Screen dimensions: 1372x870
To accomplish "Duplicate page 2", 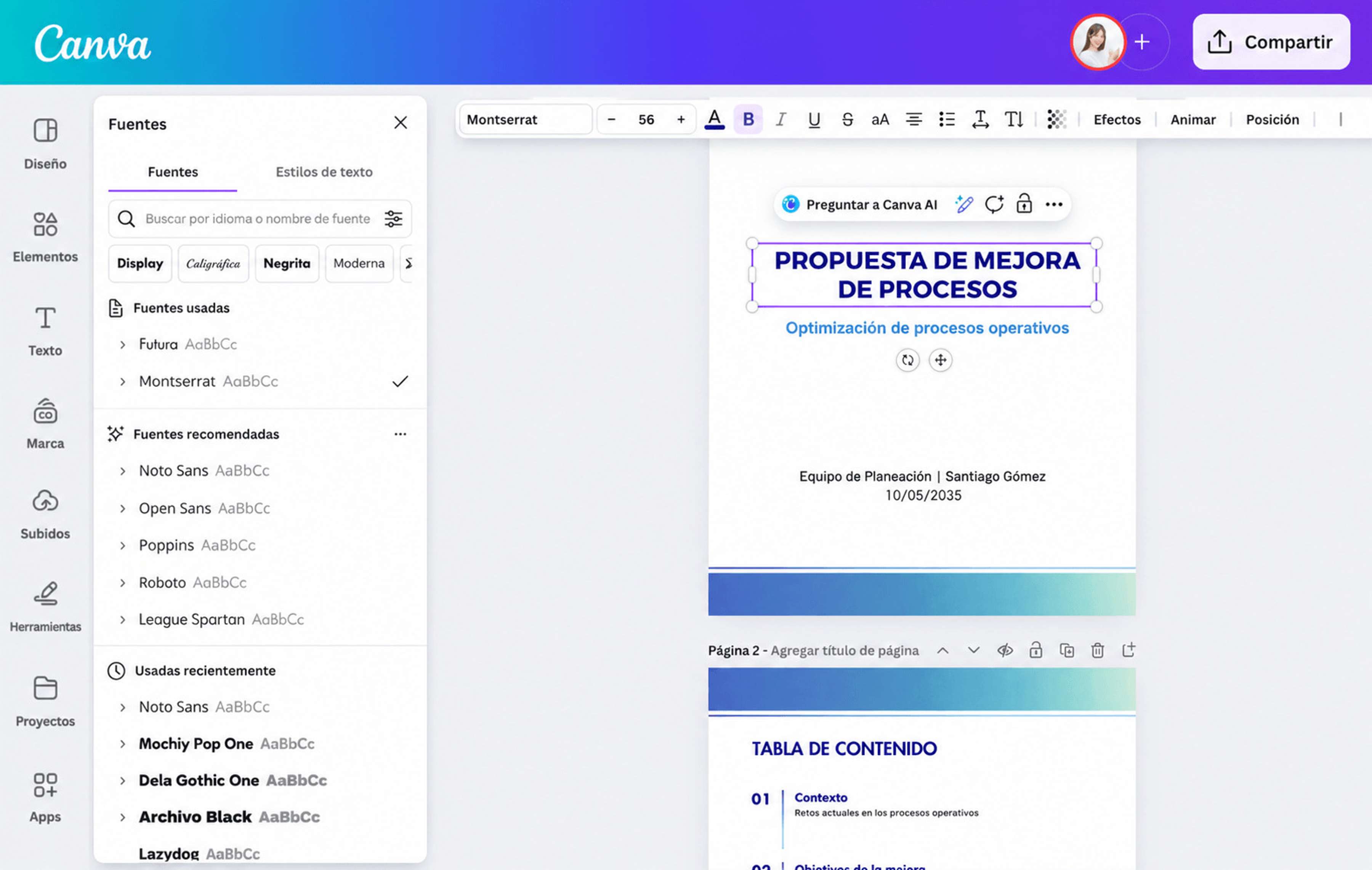I will tap(1067, 650).
